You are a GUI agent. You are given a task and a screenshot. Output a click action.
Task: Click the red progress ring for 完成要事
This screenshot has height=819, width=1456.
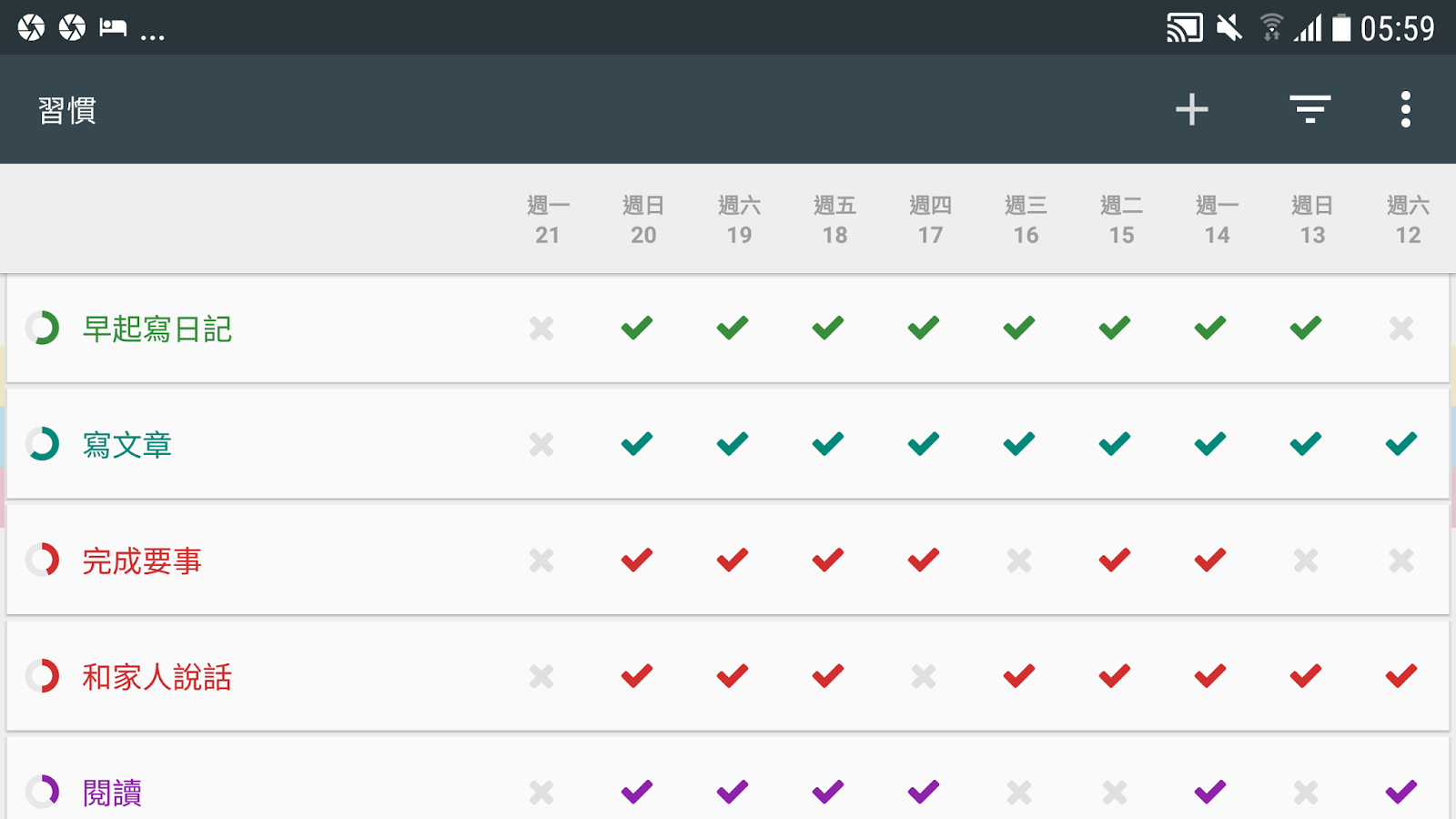[x=43, y=560]
